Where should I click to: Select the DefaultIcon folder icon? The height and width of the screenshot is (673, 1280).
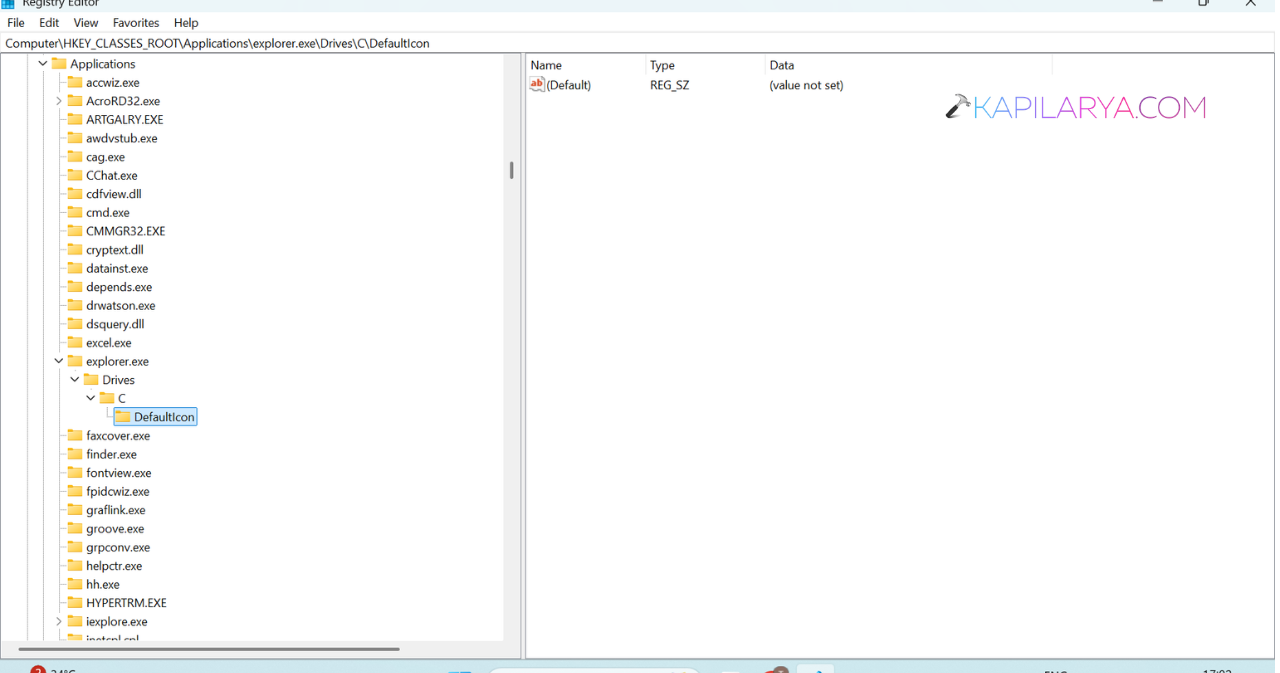(123, 417)
